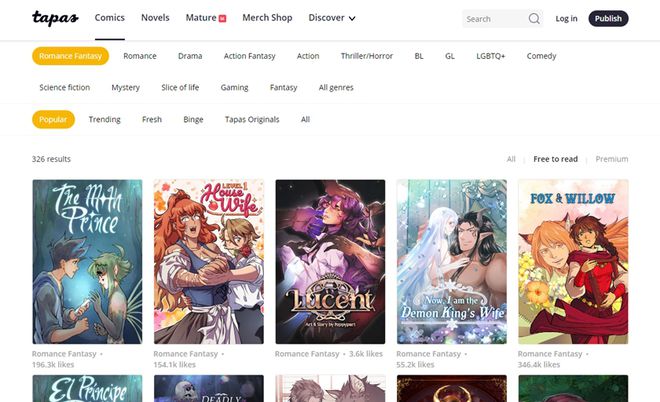The image size is (660, 402).
Task: Open the Deadly comic cover with skull
Action: pyautogui.click(x=209, y=389)
